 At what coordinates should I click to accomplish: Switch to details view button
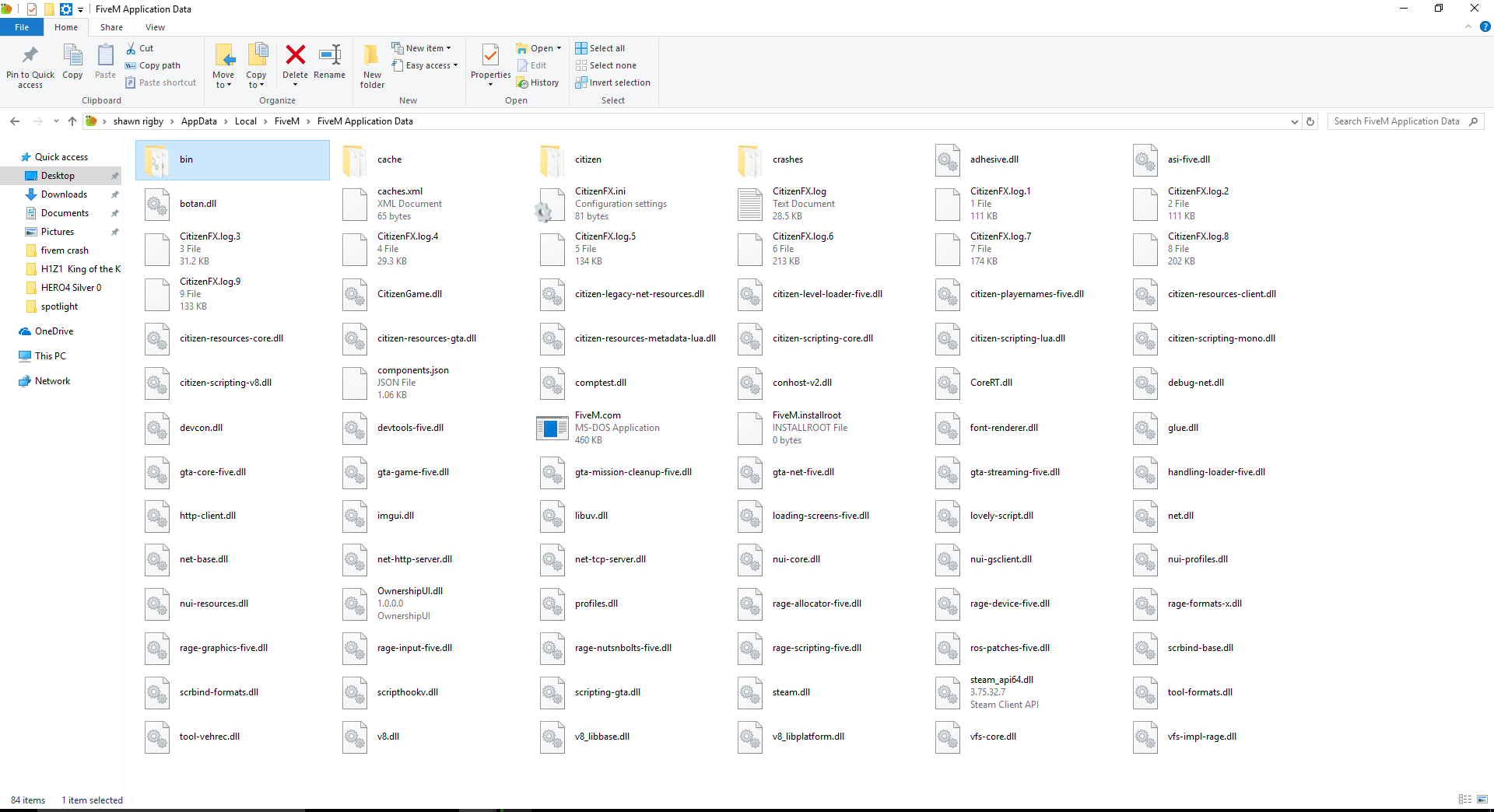tap(1465, 800)
